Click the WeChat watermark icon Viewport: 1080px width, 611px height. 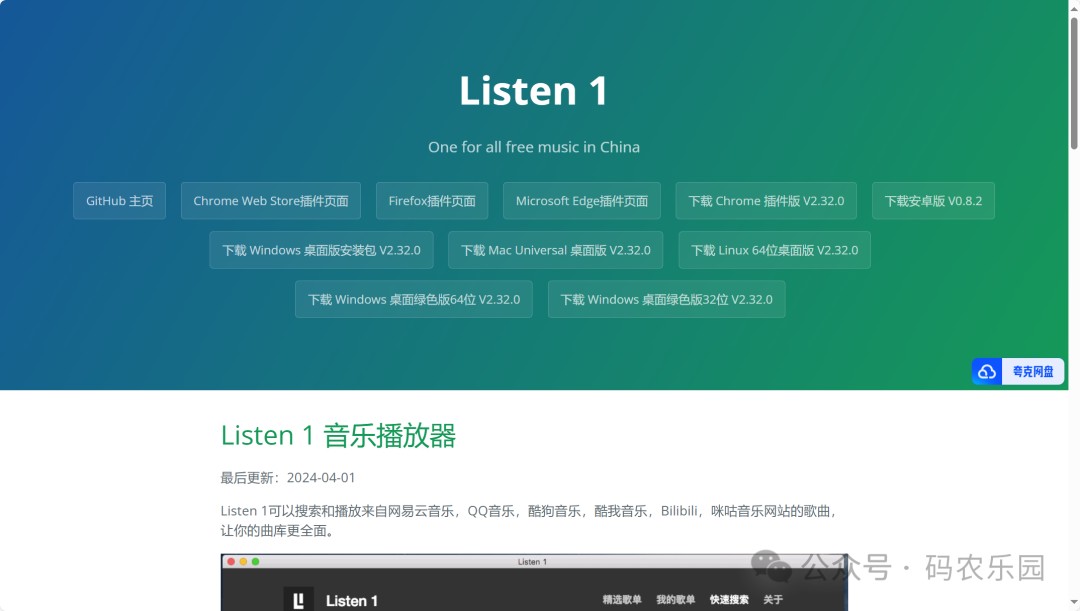[x=771, y=566]
